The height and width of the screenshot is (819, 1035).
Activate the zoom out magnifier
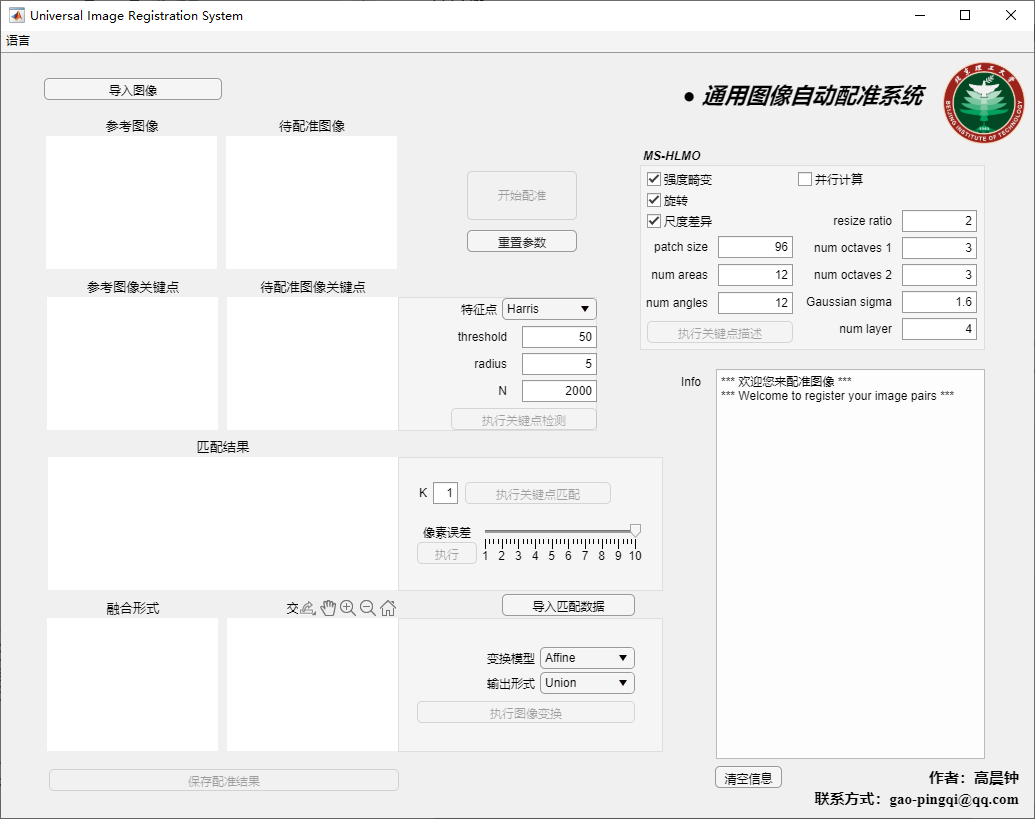(x=368, y=608)
